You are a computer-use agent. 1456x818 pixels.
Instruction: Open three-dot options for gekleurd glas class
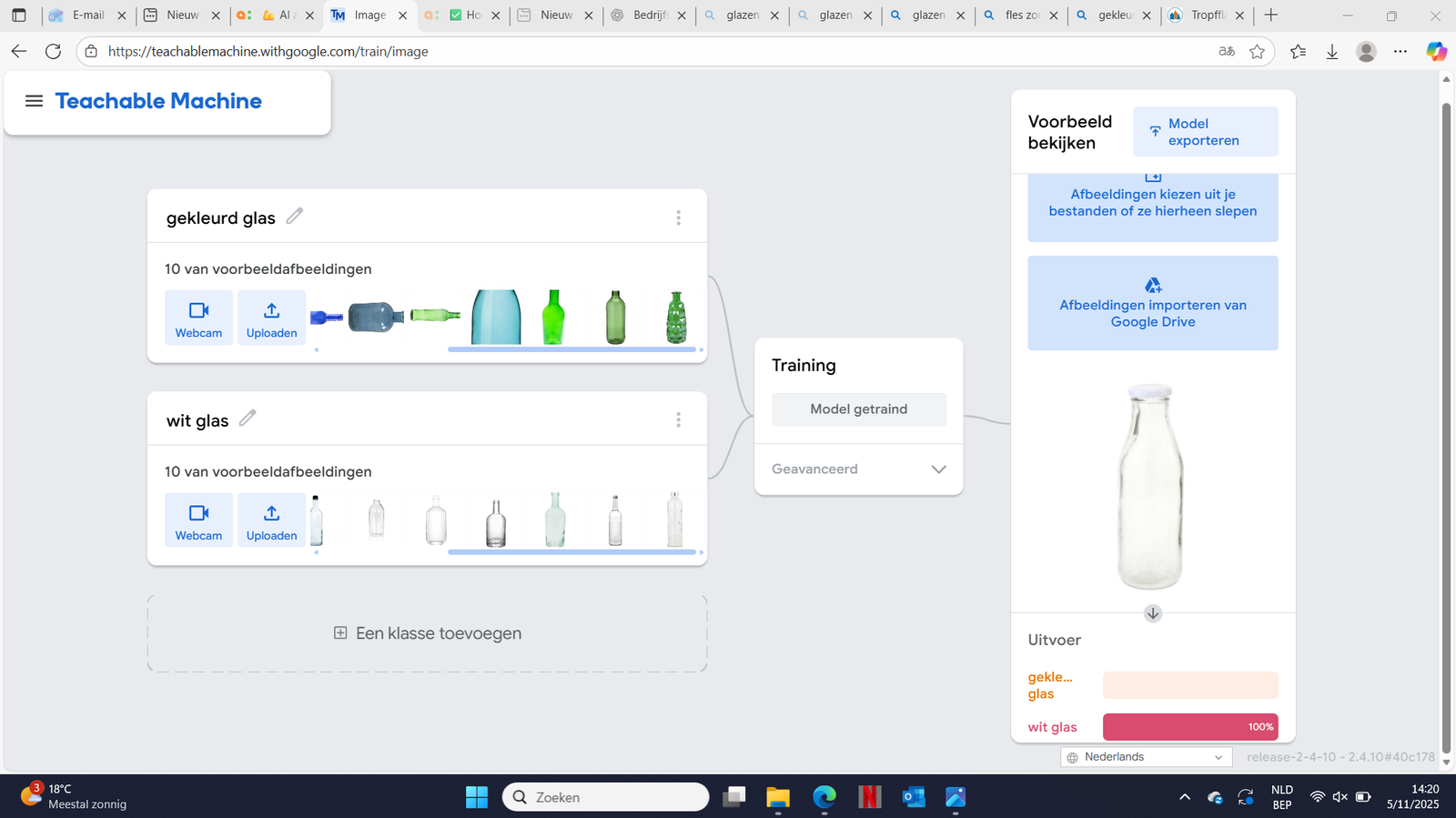678,217
